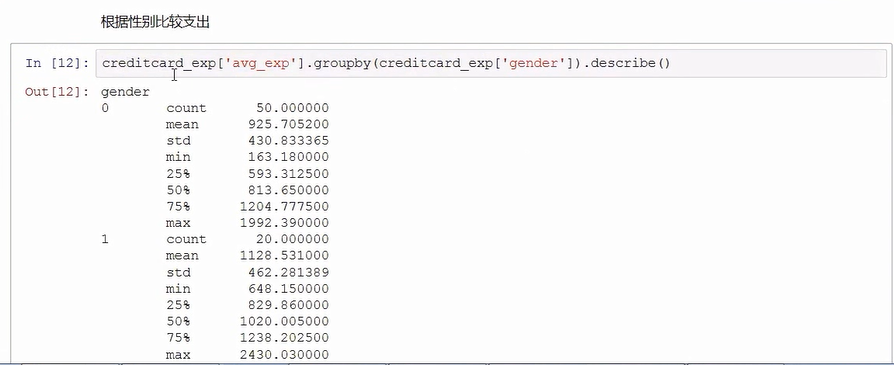Select the min value 648.150000
The image size is (894, 365).
pyautogui.click(x=289, y=289)
